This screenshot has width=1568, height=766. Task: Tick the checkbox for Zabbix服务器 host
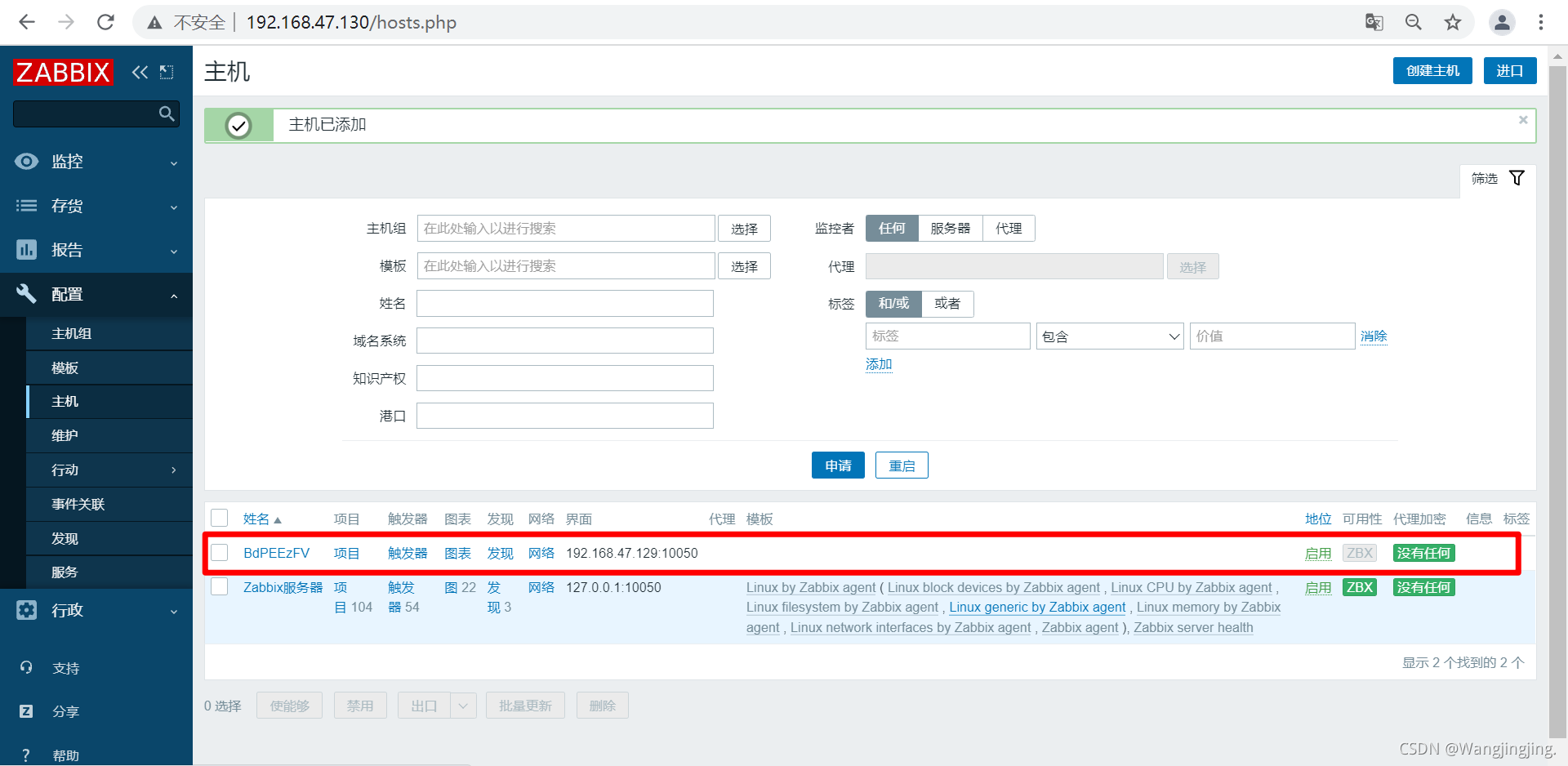pos(220,587)
